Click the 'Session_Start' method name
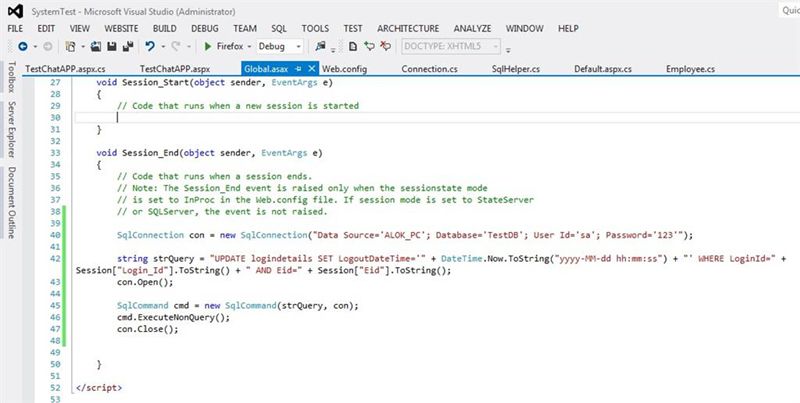The width and height of the screenshot is (800, 403). point(156,82)
